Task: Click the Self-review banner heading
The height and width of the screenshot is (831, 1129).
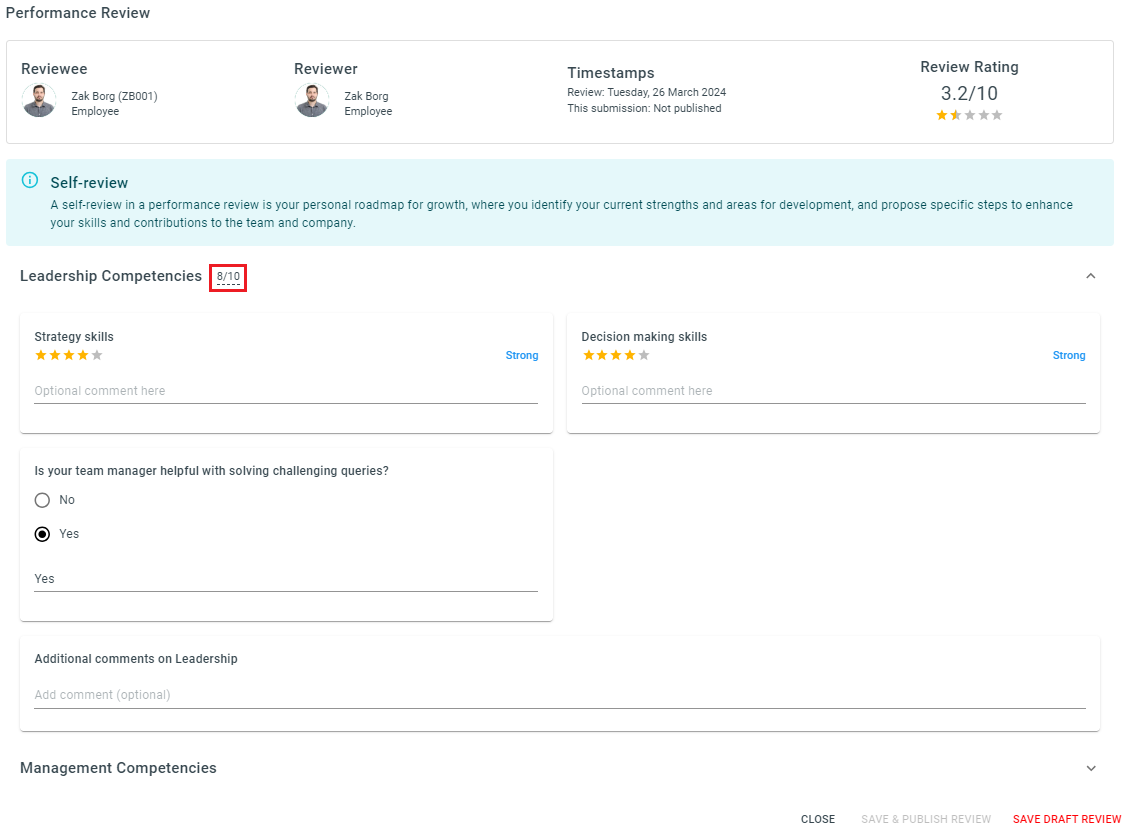Action: [89, 183]
